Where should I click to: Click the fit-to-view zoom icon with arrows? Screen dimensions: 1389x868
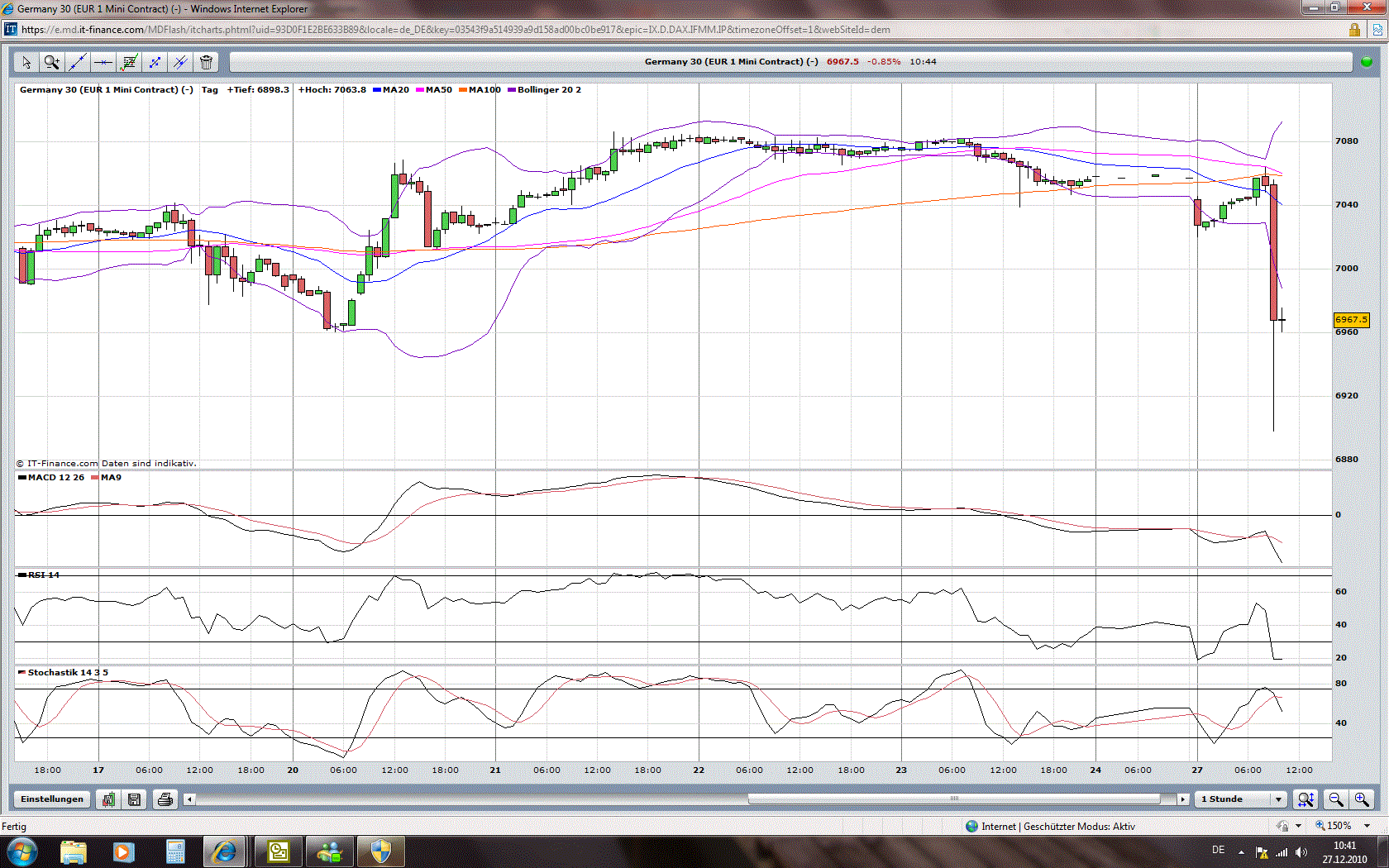coord(1305,799)
